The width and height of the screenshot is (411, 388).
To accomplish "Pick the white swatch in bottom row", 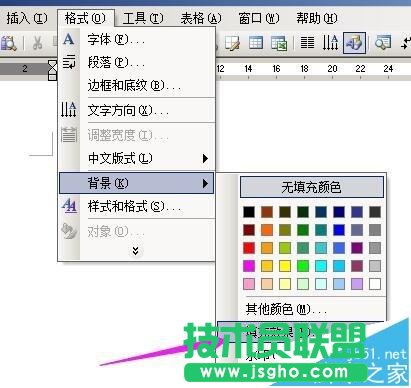I will (375, 284).
